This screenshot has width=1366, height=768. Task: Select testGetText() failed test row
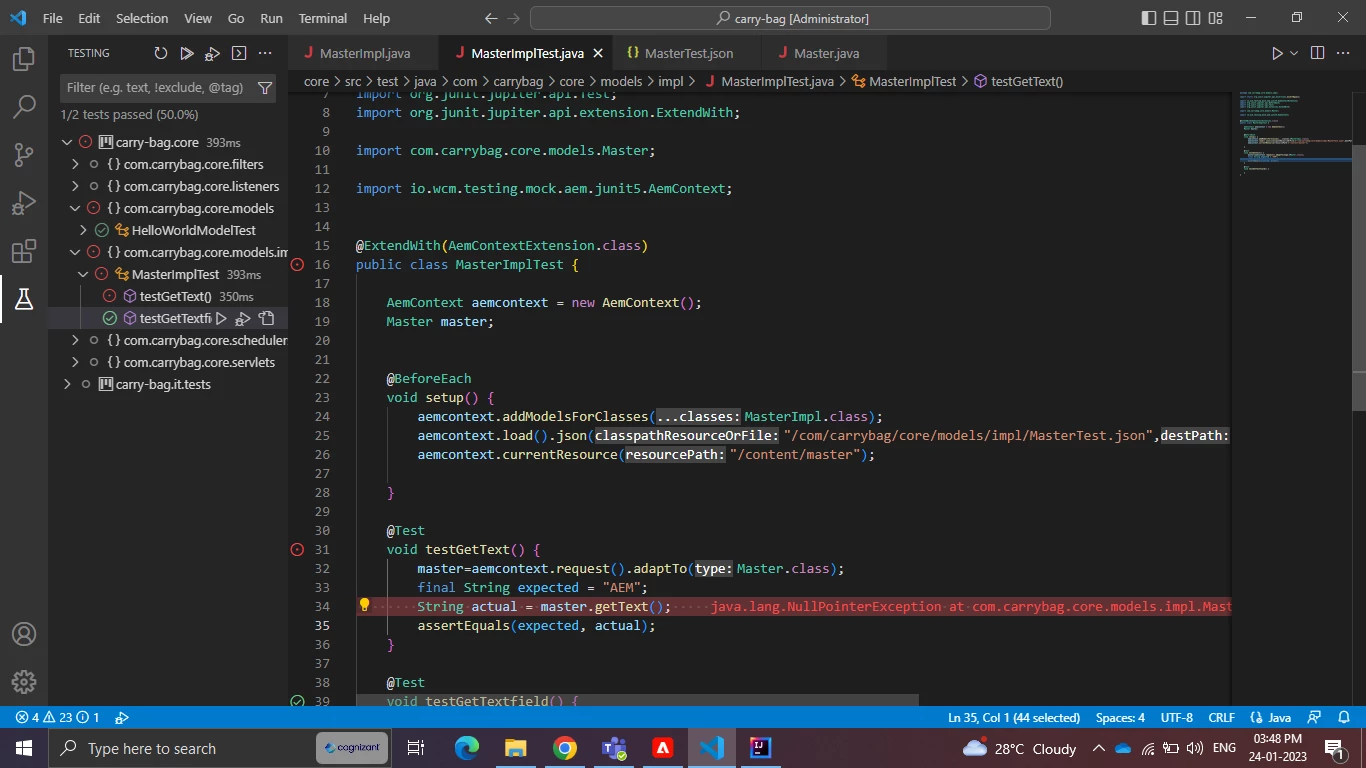(168, 296)
